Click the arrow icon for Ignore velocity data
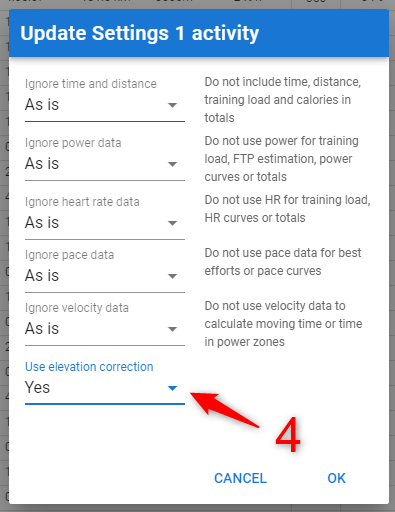 click(x=172, y=329)
